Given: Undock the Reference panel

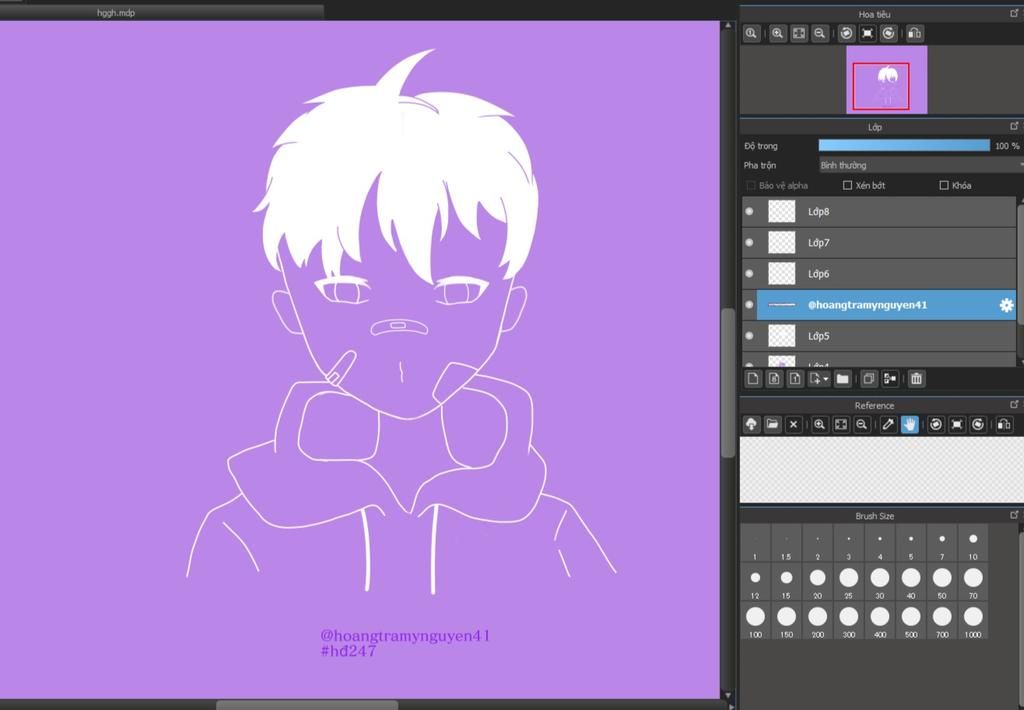Looking at the screenshot, I should click(x=1014, y=404).
